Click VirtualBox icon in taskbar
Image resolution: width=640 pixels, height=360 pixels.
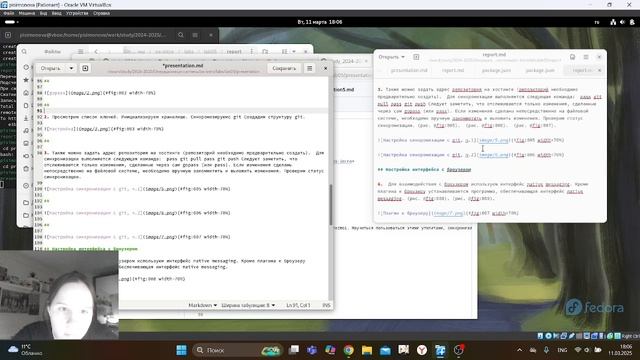[x=440, y=350]
